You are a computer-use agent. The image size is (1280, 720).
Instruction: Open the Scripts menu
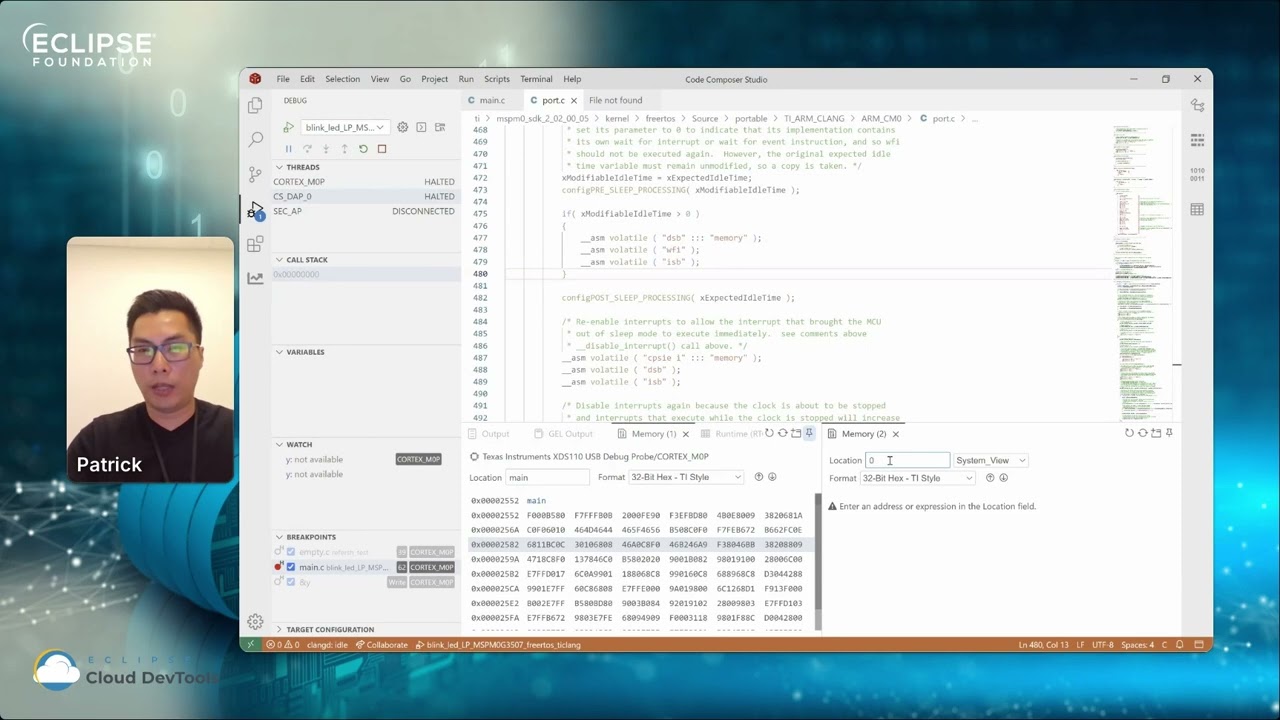click(x=497, y=79)
